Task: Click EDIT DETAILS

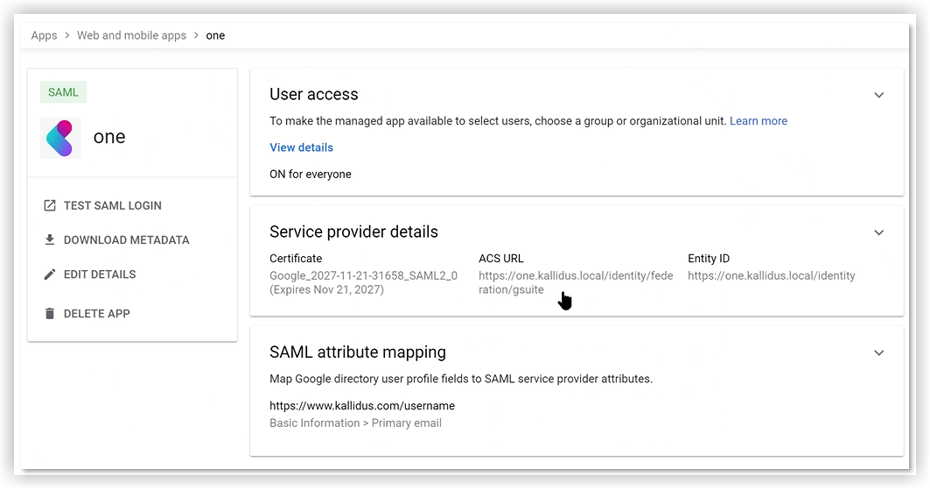Action: click(100, 274)
